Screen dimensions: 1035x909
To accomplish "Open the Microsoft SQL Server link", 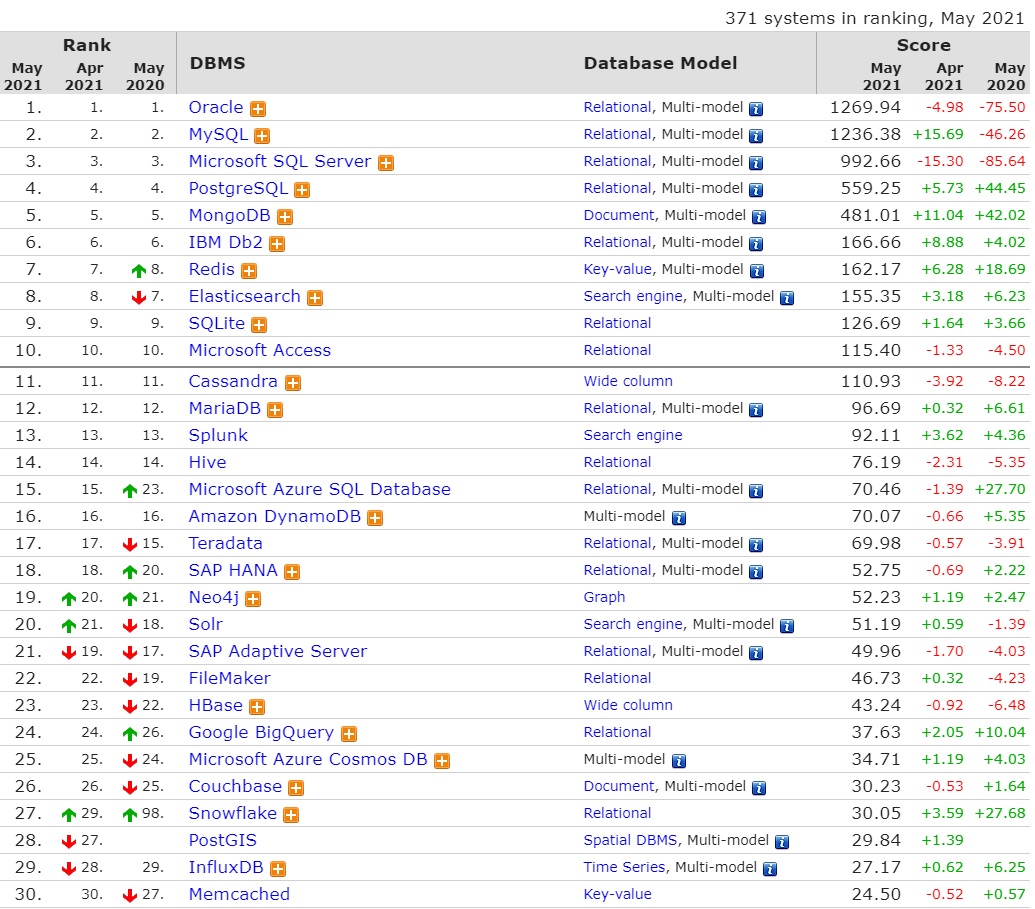I will pos(280,162).
